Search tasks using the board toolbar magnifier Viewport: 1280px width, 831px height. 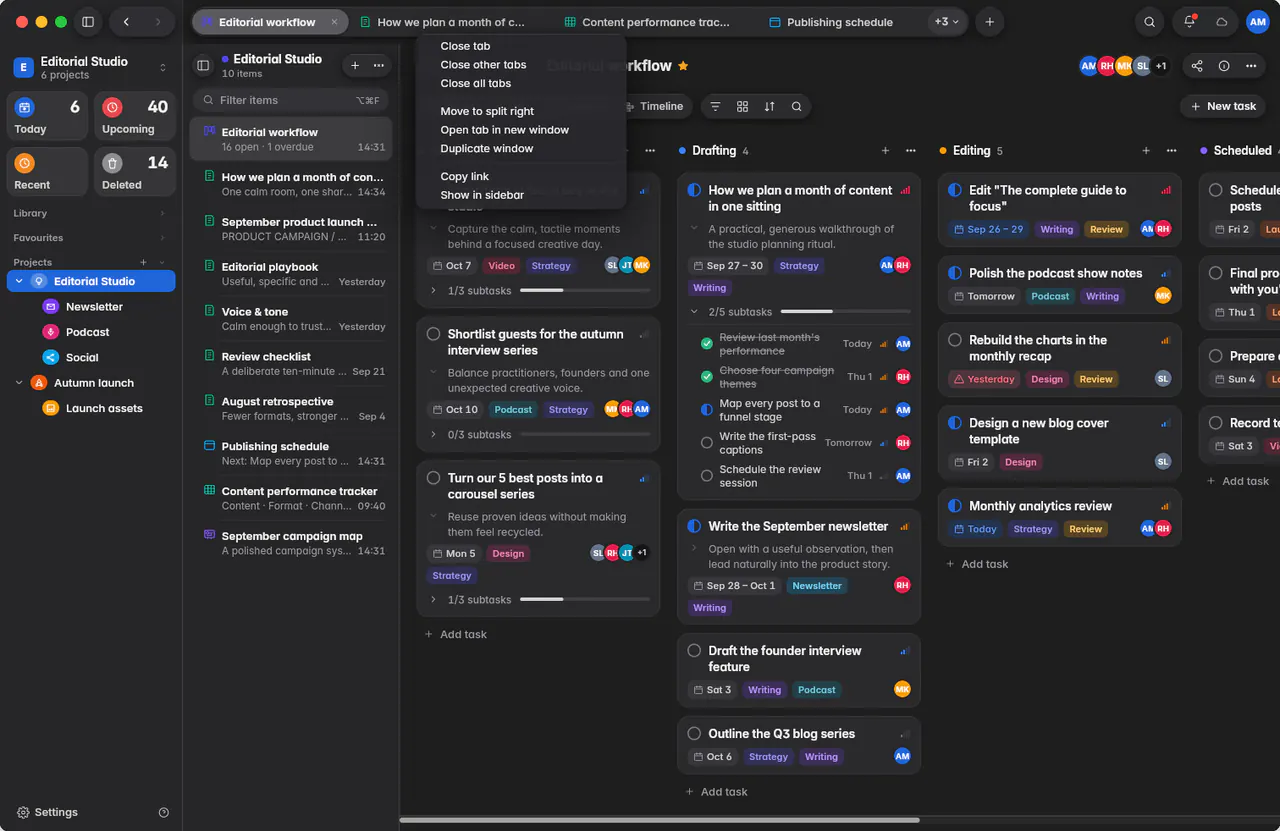[x=796, y=106]
